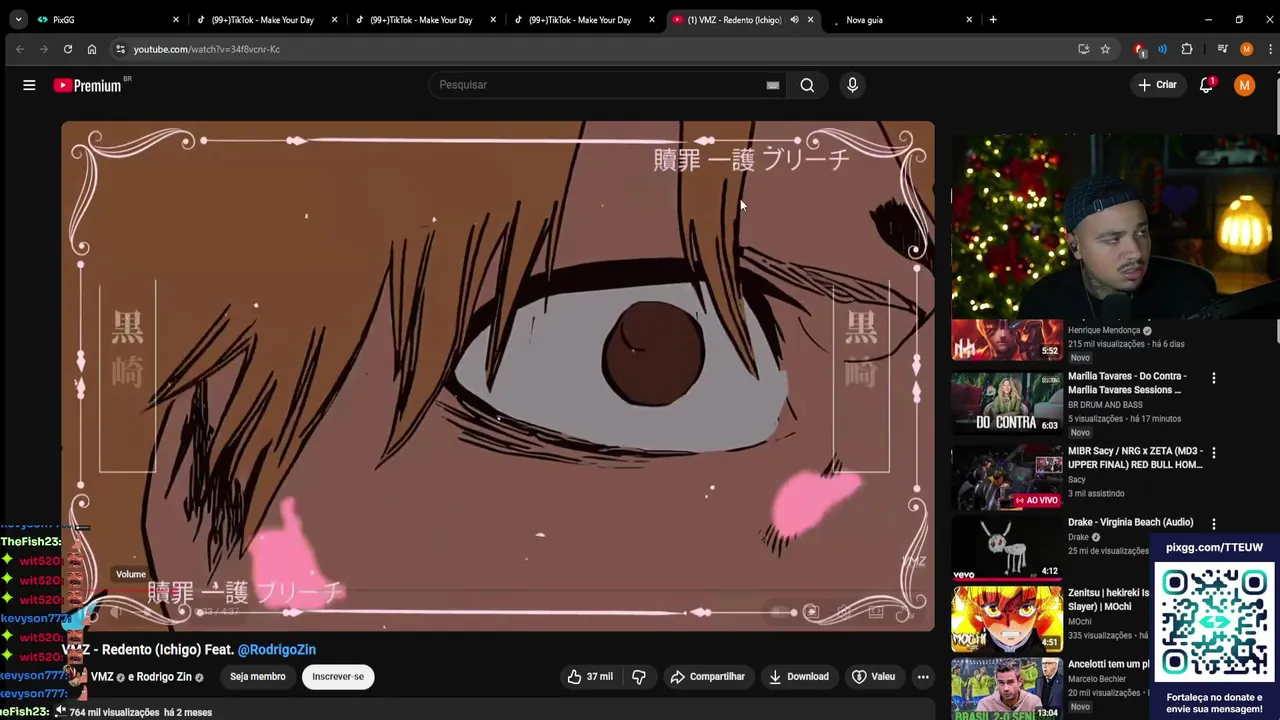Screen dimensions: 1280x720
Task: Open the browser home page icon
Action: 92,49
